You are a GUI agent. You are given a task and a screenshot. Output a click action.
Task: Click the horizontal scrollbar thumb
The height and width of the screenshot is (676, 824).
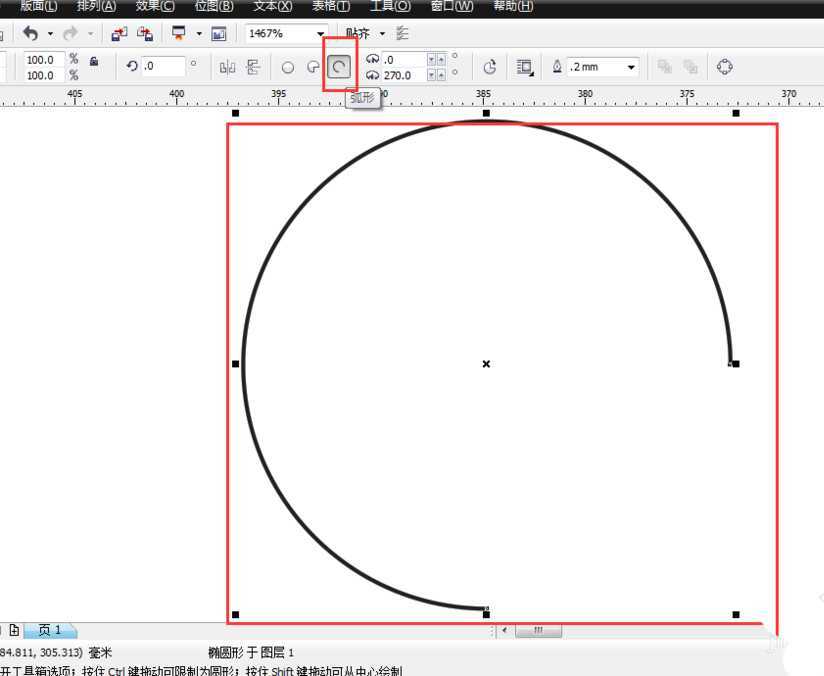[538, 631]
